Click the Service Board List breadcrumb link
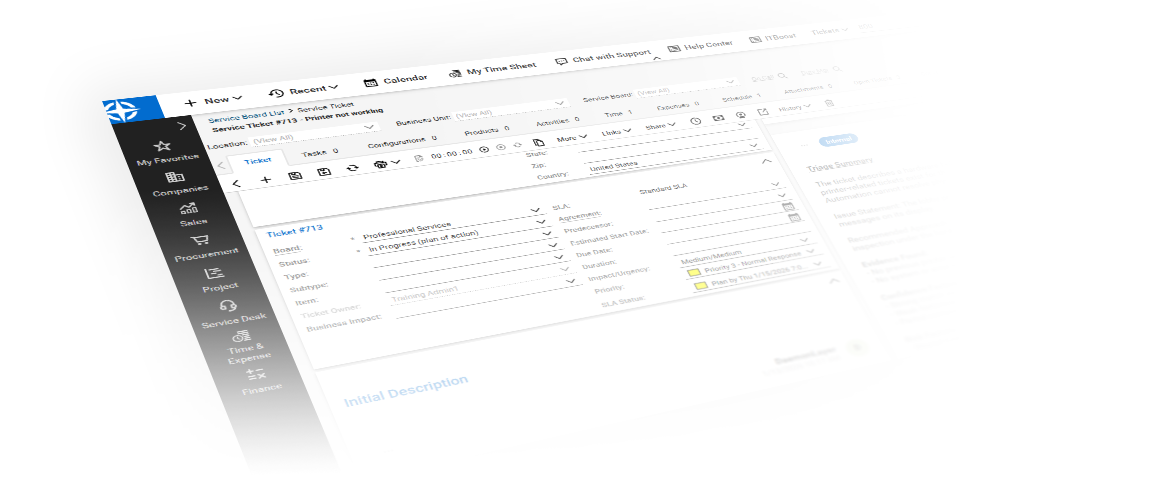 [245, 116]
